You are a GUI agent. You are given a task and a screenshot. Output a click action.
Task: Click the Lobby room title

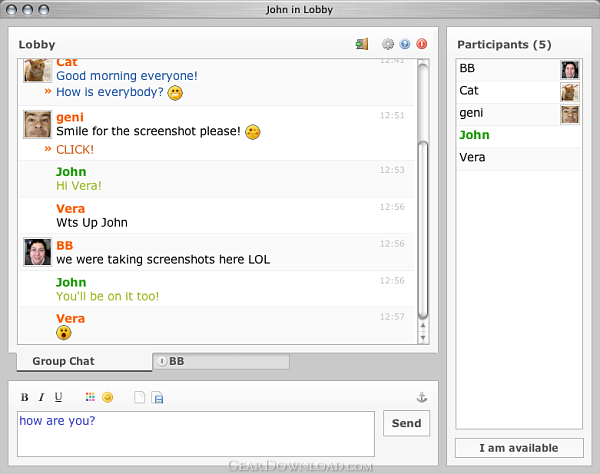pyautogui.click(x=37, y=45)
